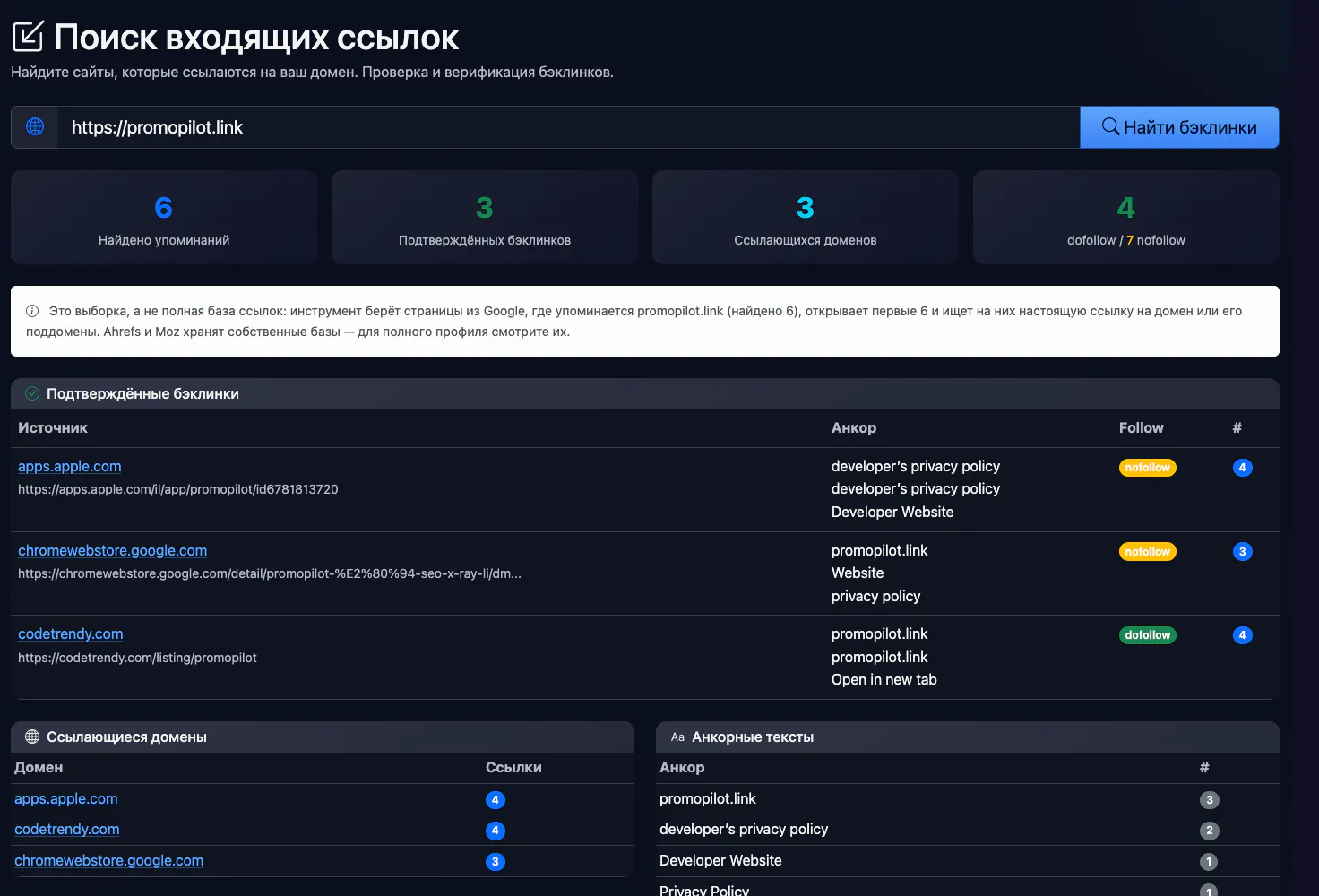Click the Подтверждённых бэклинков stat card
Image resolution: width=1319 pixels, height=896 pixels.
tap(485, 218)
